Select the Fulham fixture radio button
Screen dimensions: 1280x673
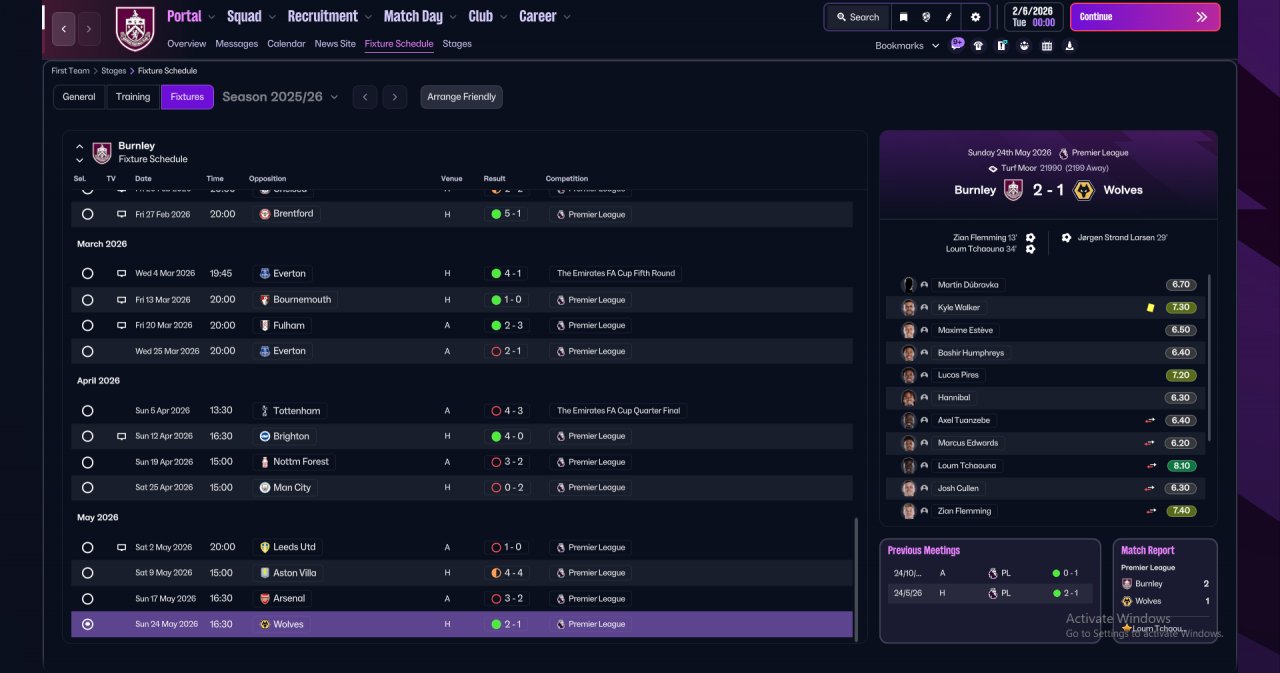pos(88,326)
